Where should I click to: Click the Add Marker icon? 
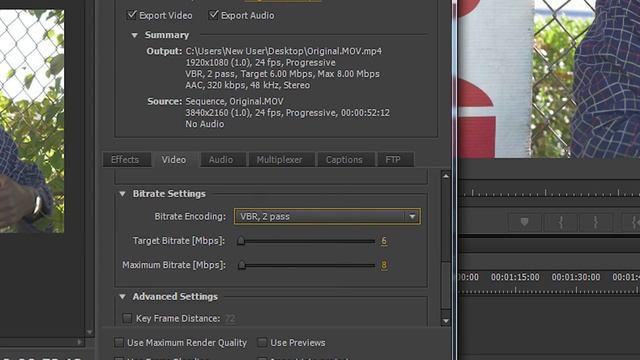click(x=524, y=222)
